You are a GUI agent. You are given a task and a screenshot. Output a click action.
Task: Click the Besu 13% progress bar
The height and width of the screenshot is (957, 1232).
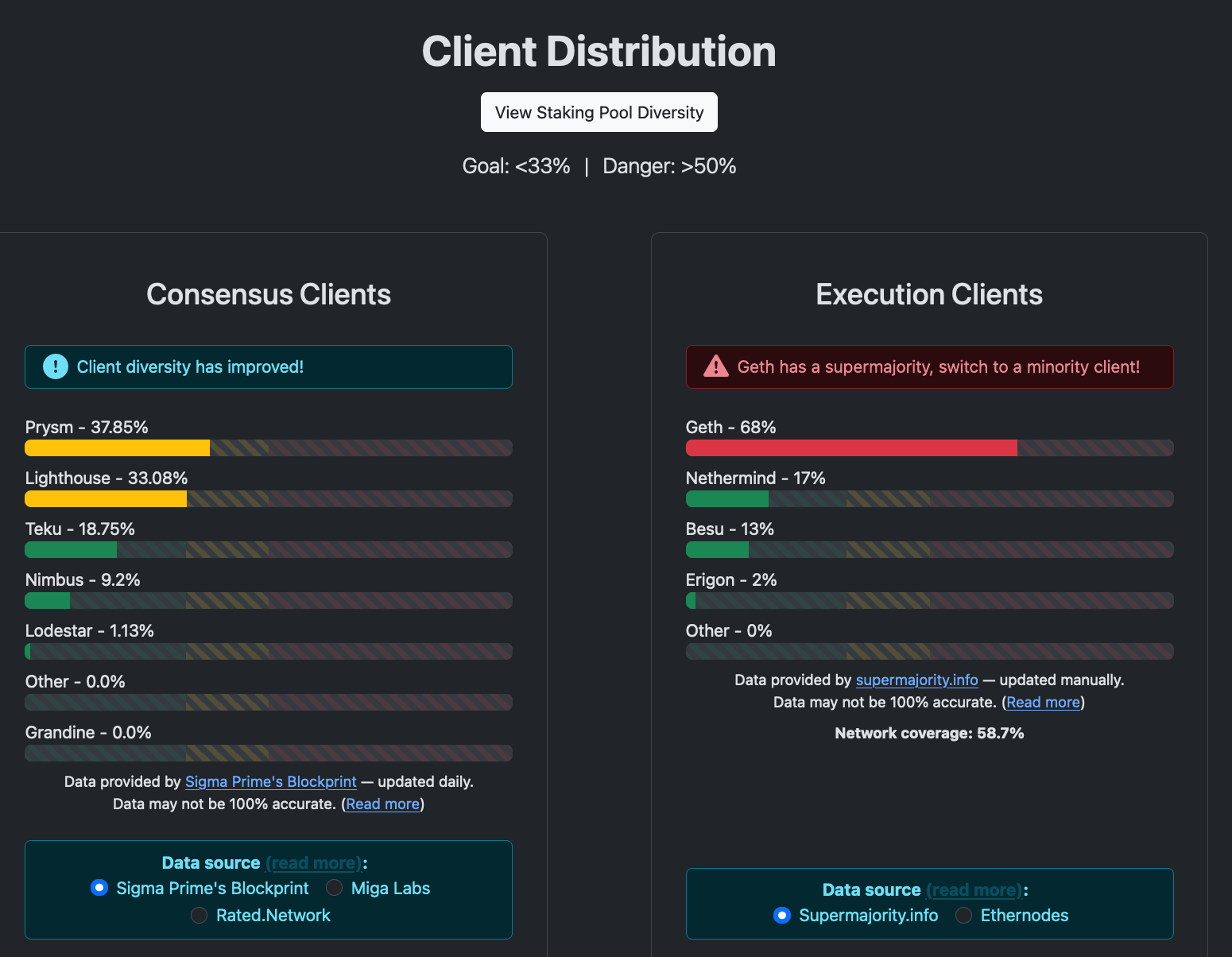point(929,549)
